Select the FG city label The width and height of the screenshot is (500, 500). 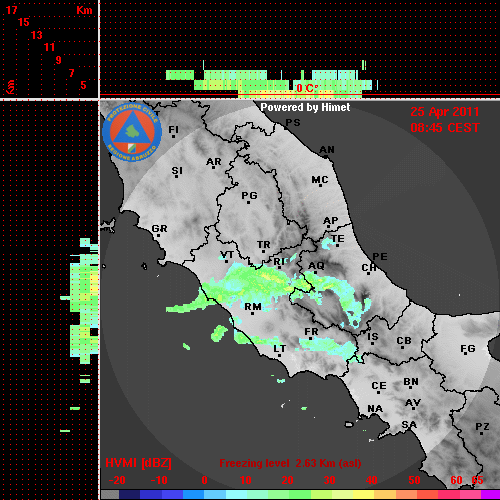468,349
